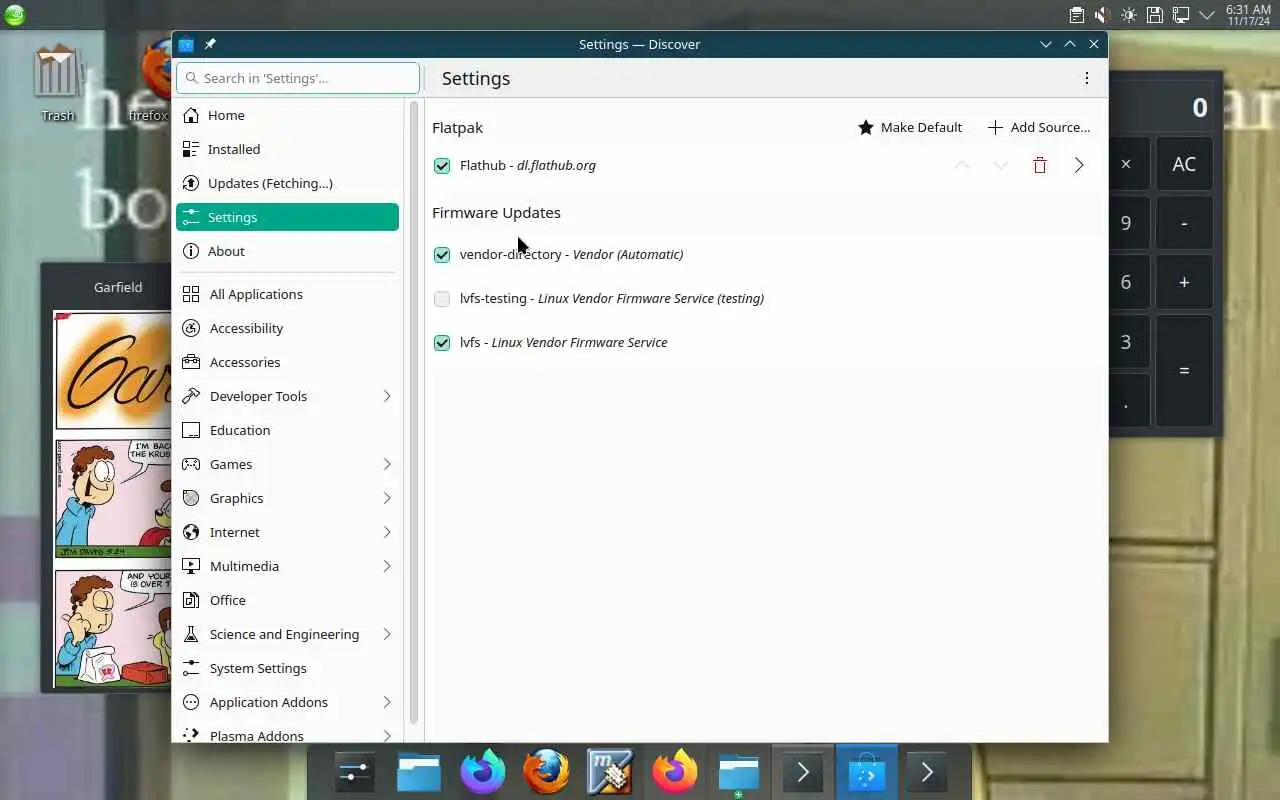Open Flathub source details chevron

coord(1079,165)
